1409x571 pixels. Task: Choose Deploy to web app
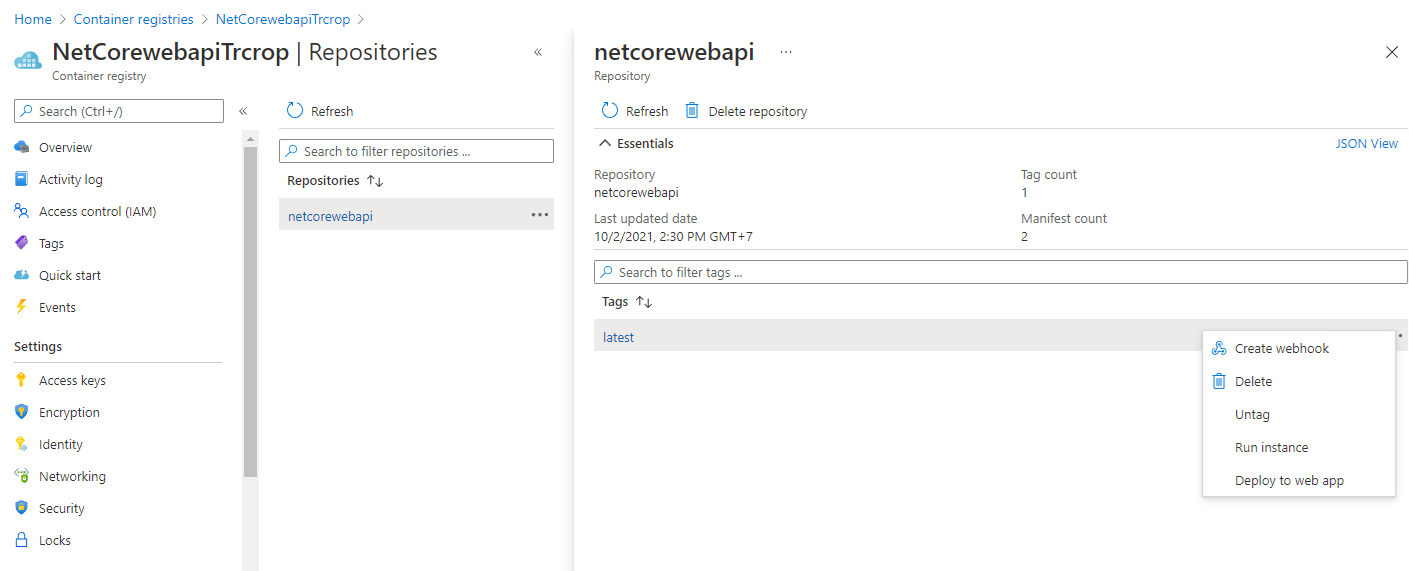point(1298,481)
